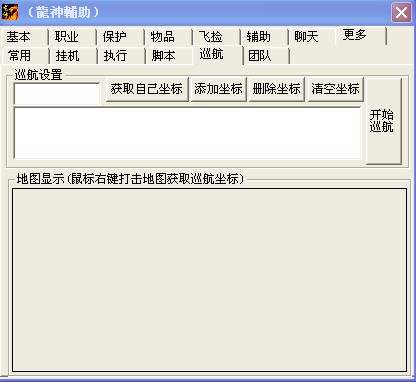This screenshot has width=416, height=382.
Task: Select the 聊天 tab
Action: (312, 37)
